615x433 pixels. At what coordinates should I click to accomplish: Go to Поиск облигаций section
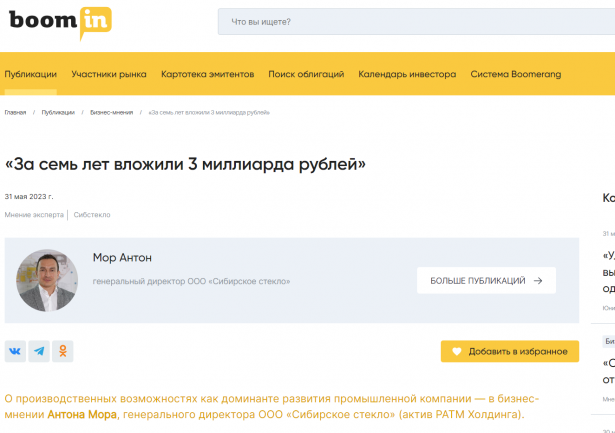[x=306, y=74]
